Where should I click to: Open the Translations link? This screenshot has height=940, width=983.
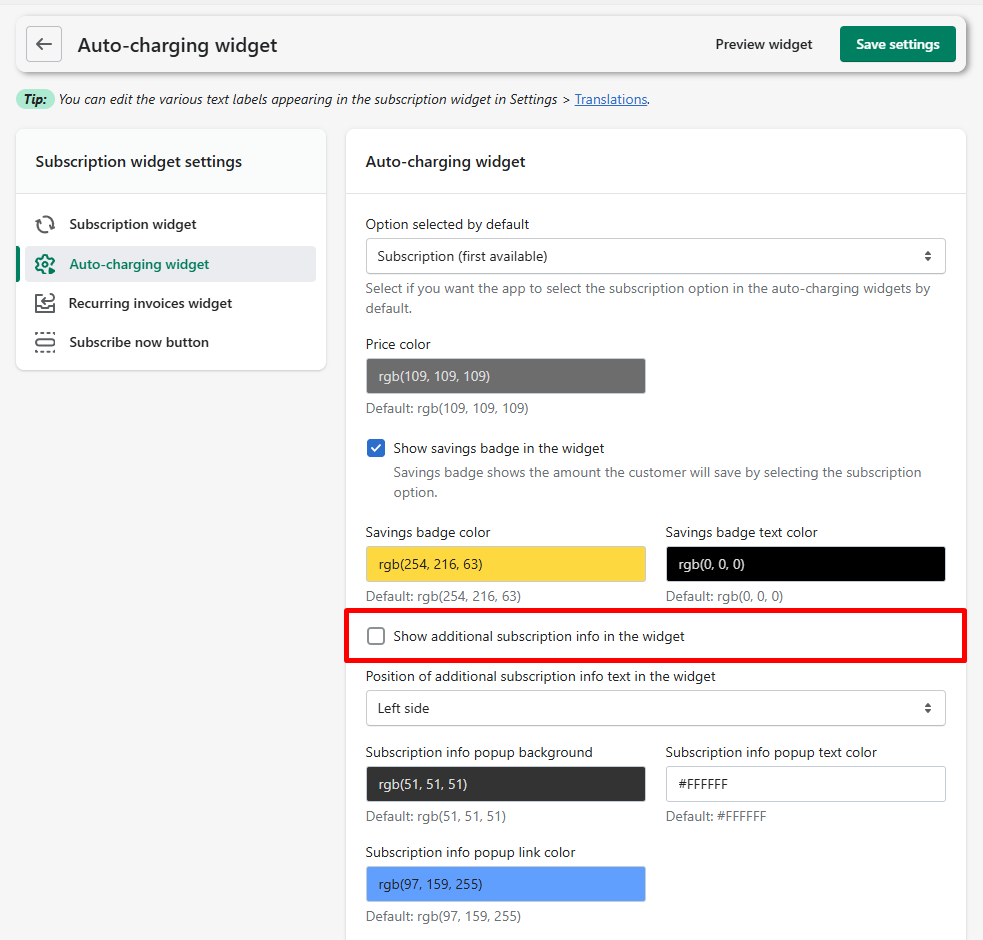[x=611, y=100]
